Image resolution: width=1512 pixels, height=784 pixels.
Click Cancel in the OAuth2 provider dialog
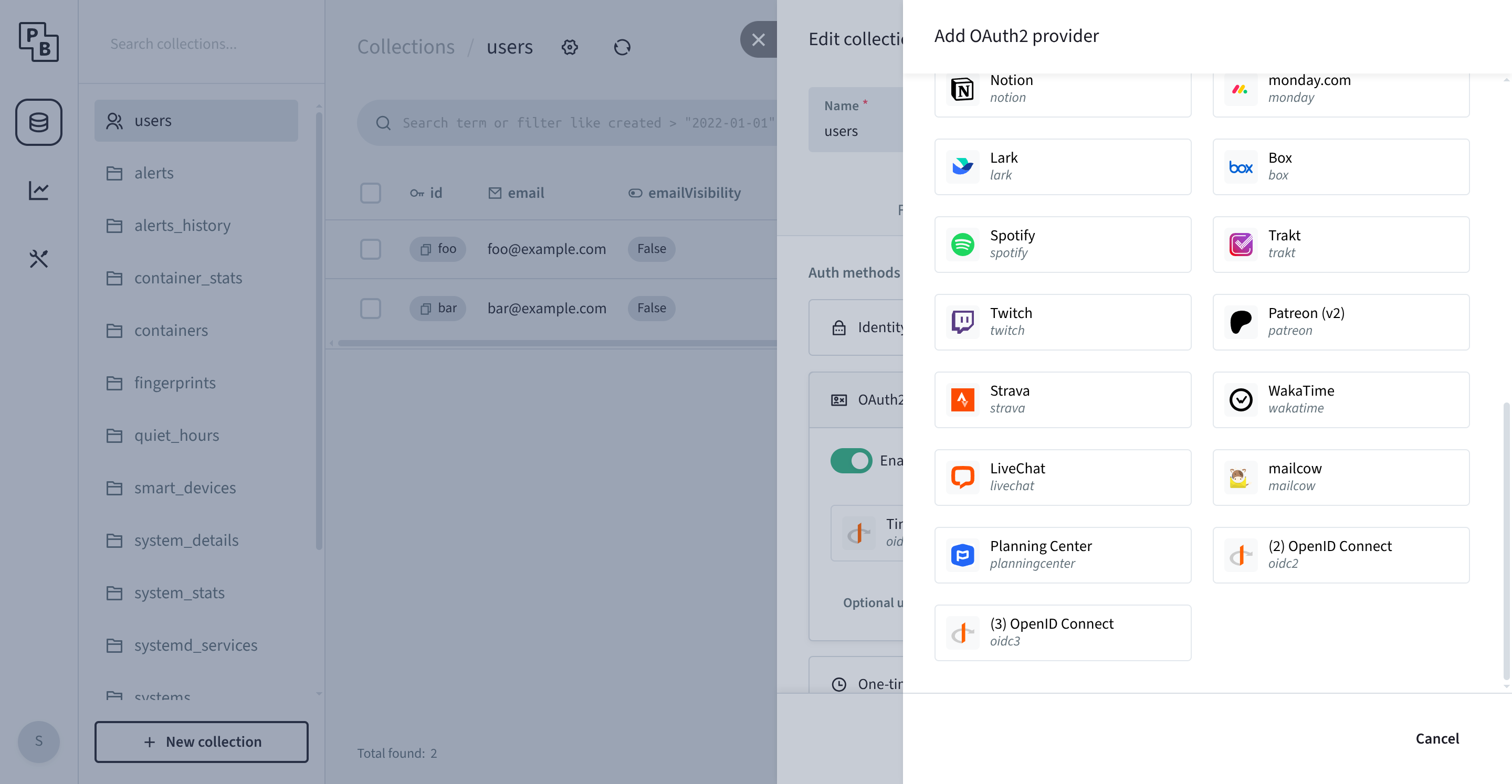[x=1437, y=738]
